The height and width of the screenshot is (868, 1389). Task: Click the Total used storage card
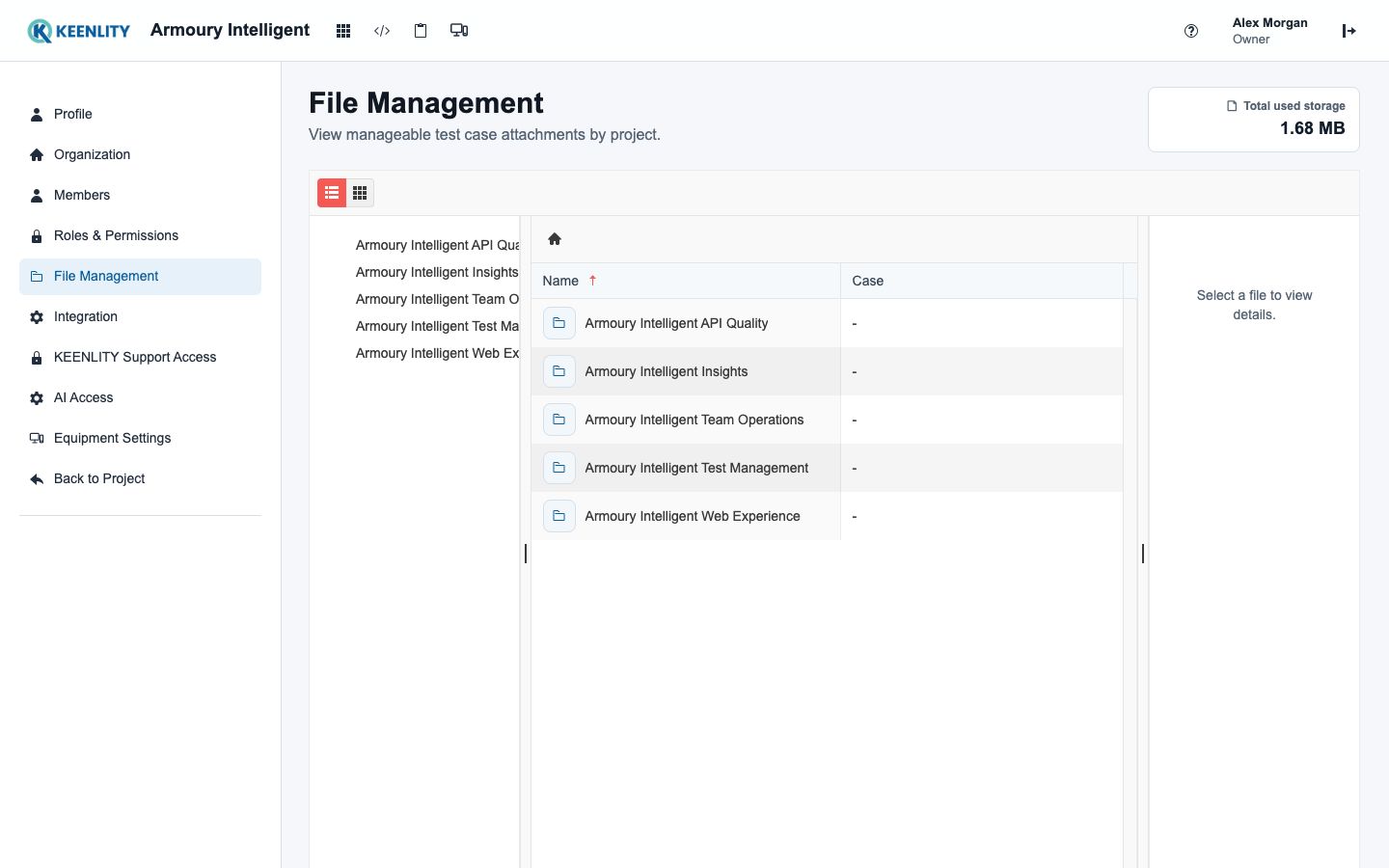point(1253,120)
